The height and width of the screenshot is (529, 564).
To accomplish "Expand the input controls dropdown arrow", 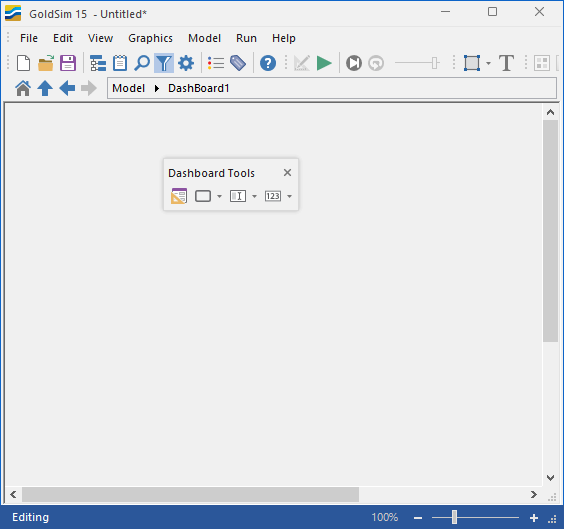I will (254, 196).
